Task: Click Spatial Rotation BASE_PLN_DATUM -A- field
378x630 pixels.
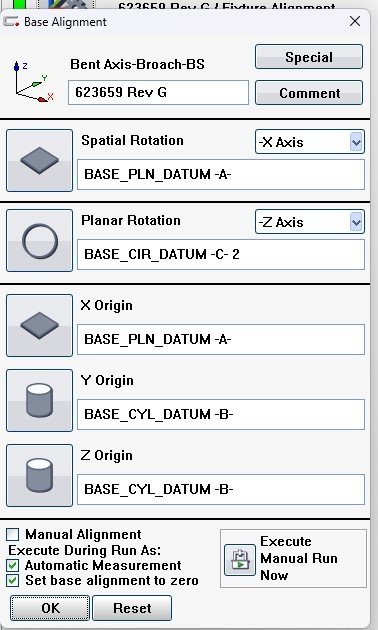Action: coord(221,174)
